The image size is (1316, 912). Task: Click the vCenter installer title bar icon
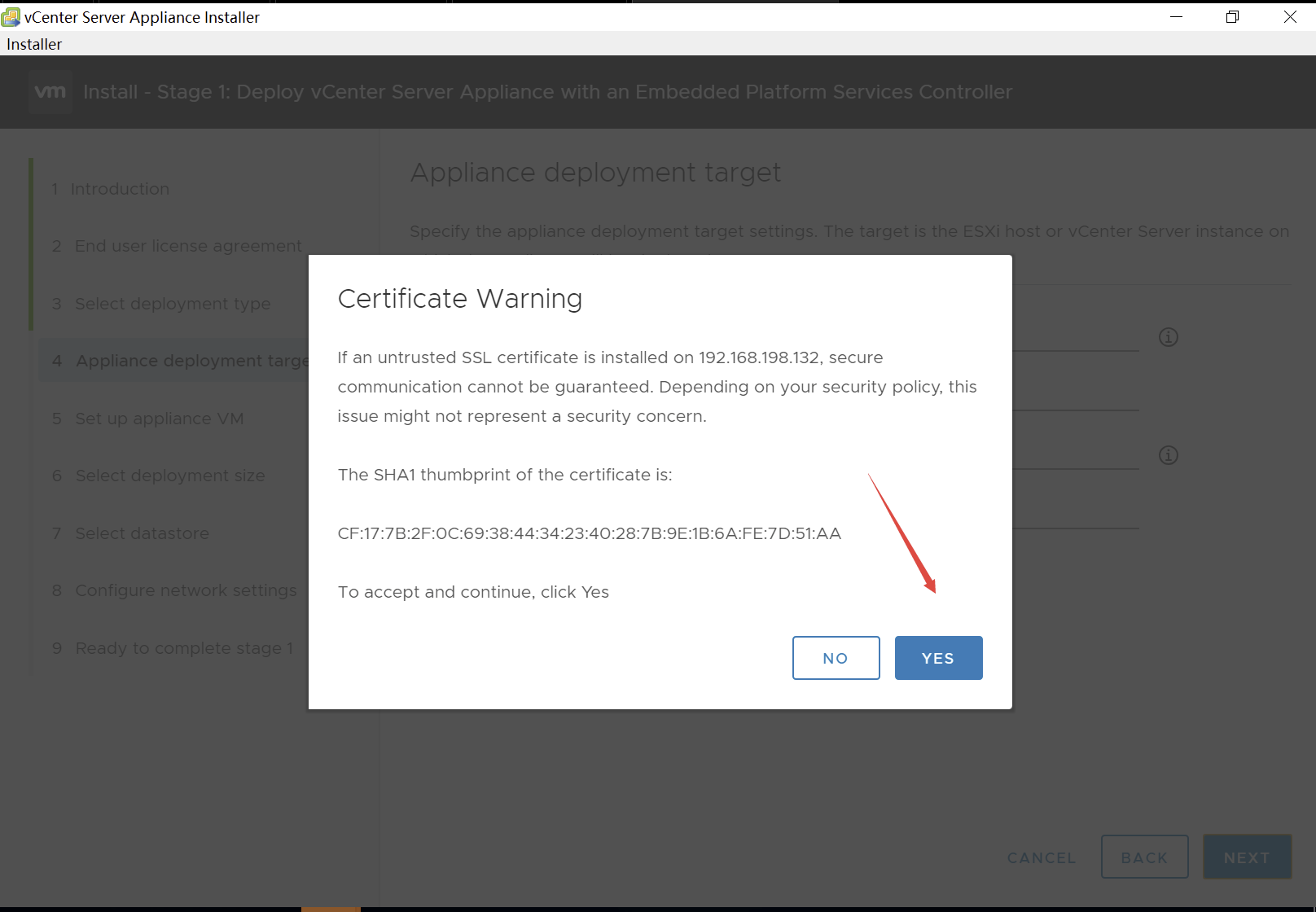click(x=11, y=17)
